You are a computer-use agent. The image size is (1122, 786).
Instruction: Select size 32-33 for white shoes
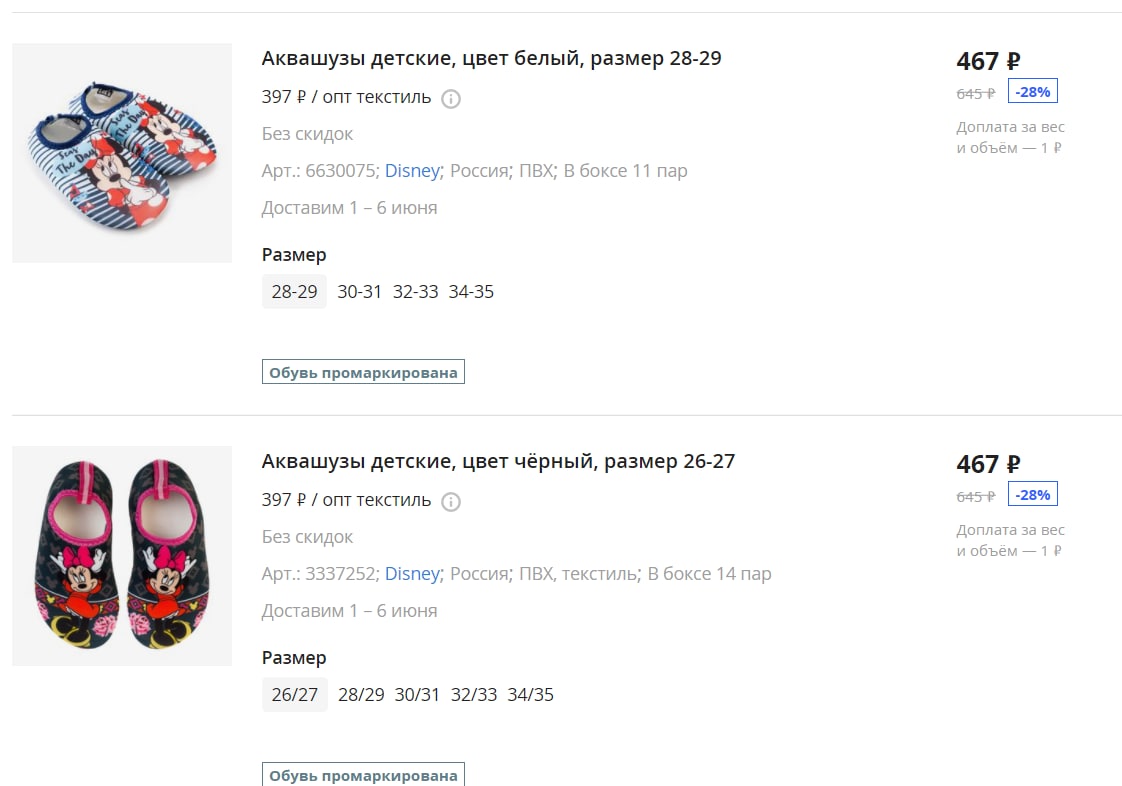pos(415,291)
